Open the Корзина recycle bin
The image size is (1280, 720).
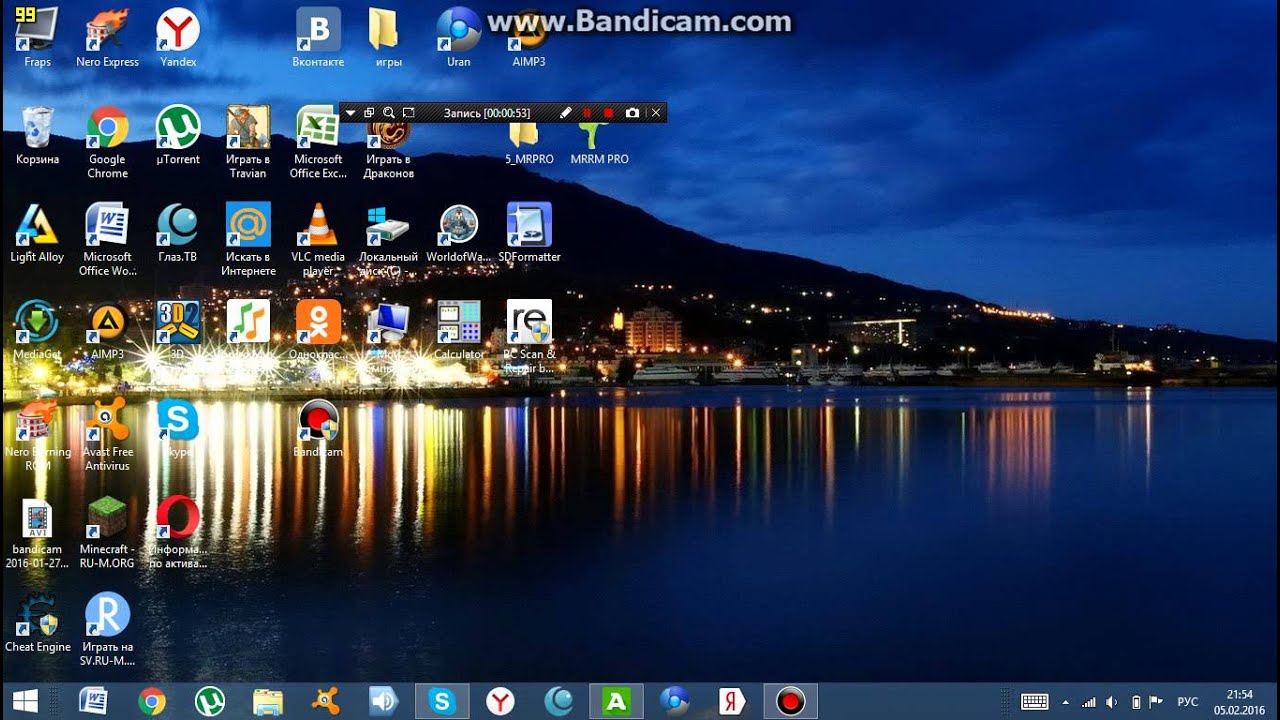[37, 136]
